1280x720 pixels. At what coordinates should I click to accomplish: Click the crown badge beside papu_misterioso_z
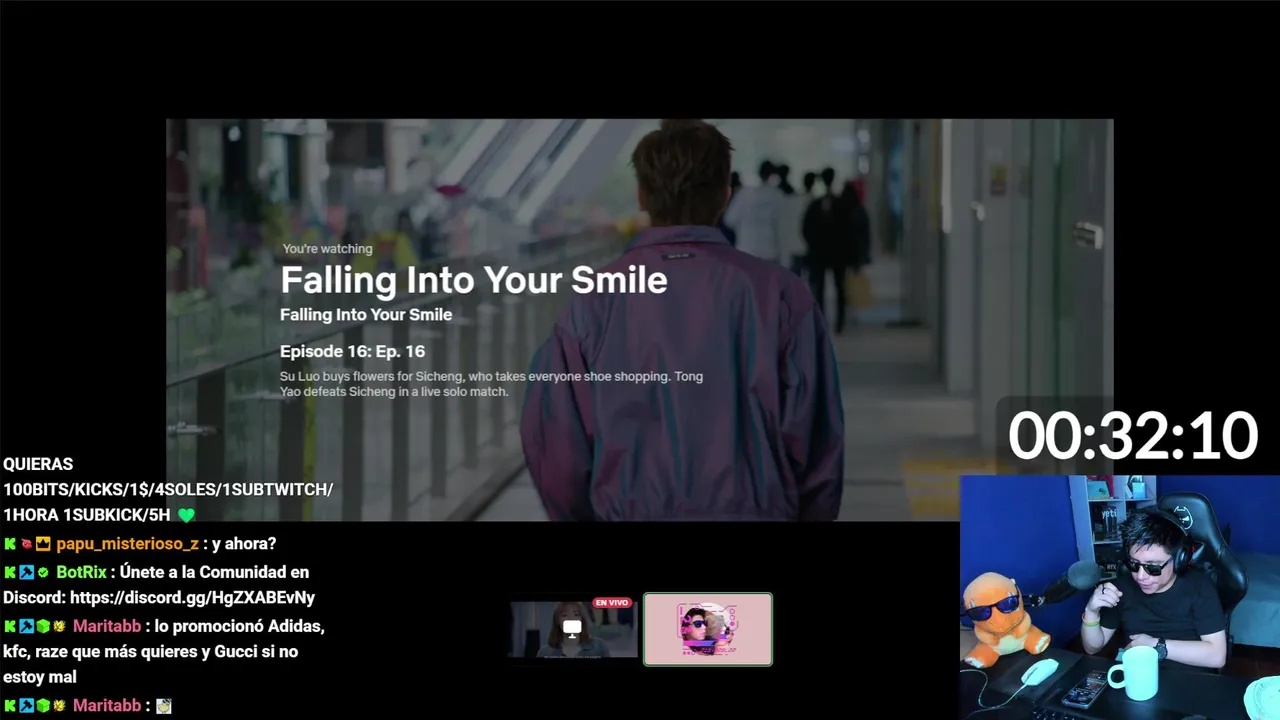click(43, 544)
